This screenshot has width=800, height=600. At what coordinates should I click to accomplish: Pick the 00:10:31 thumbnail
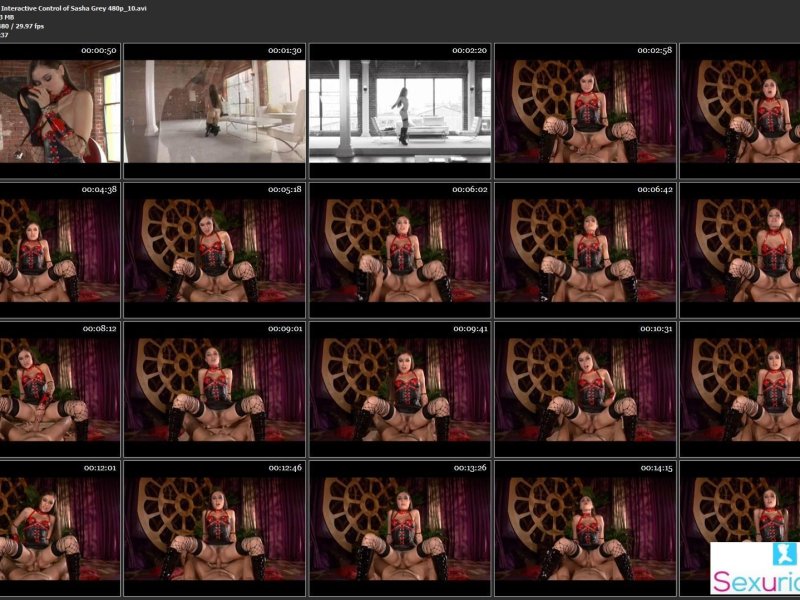(586, 389)
